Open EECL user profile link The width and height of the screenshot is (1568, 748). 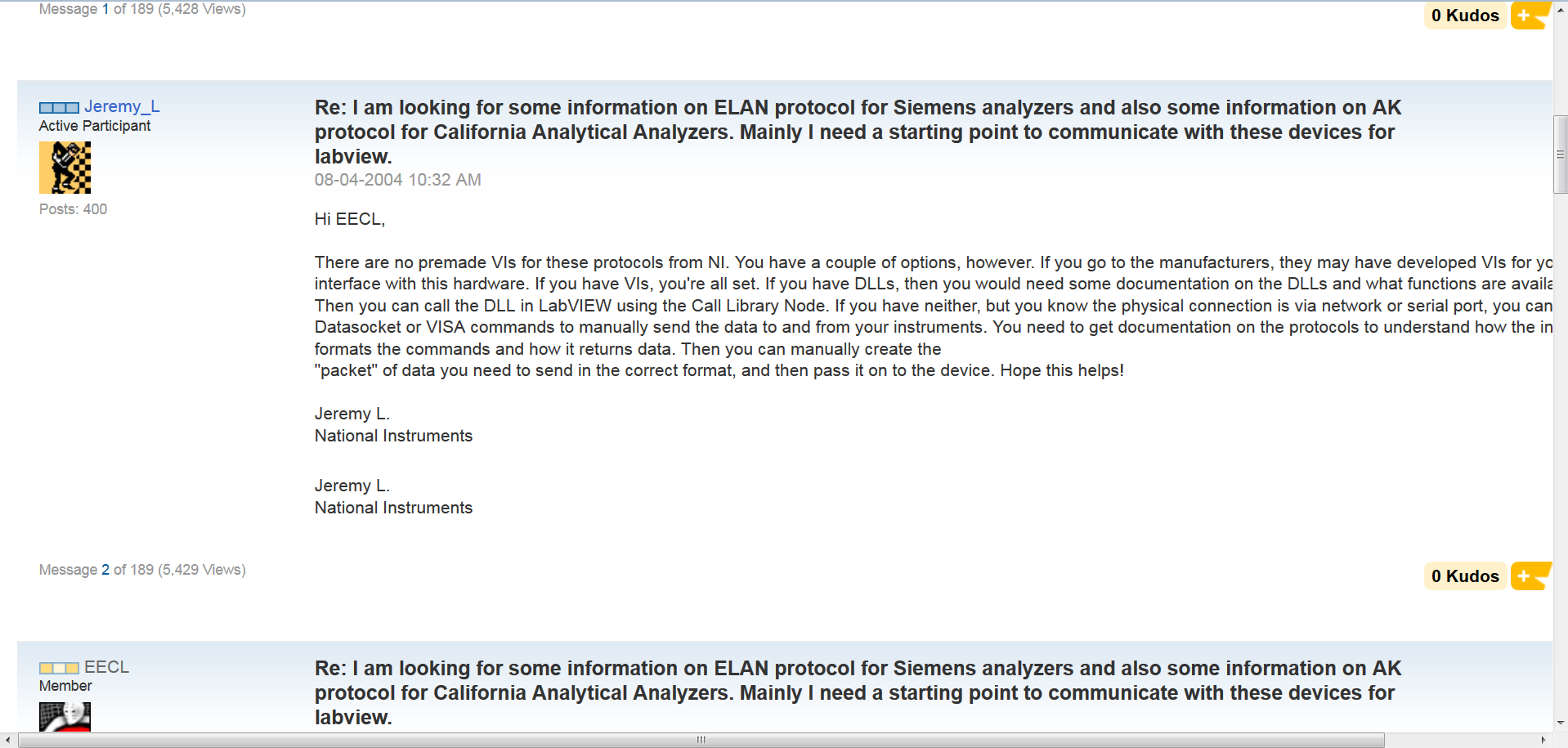tap(106, 667)
